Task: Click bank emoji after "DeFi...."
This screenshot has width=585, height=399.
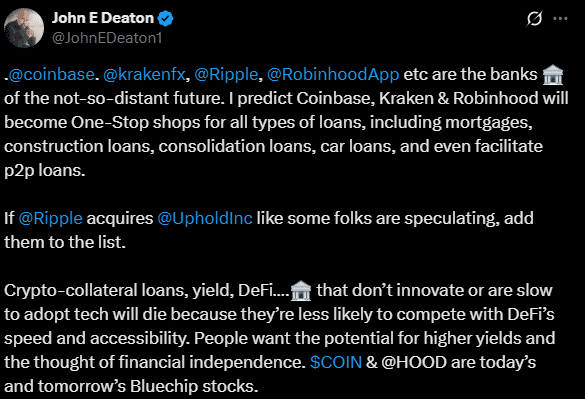Action: coord(301,290)
